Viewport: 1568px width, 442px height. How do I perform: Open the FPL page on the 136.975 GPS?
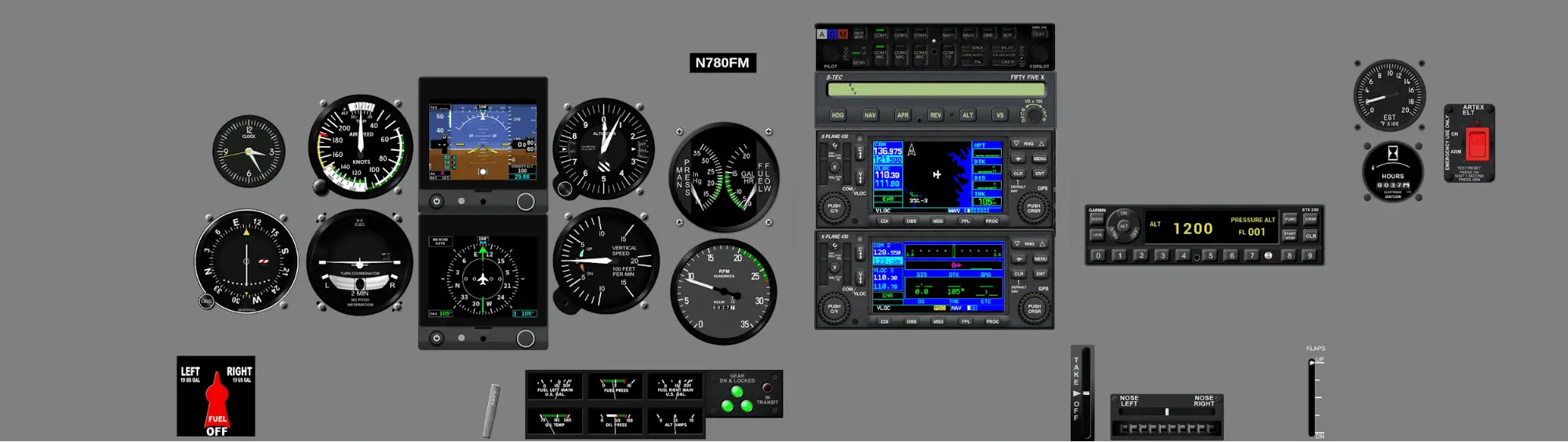[x=965, y=221]
